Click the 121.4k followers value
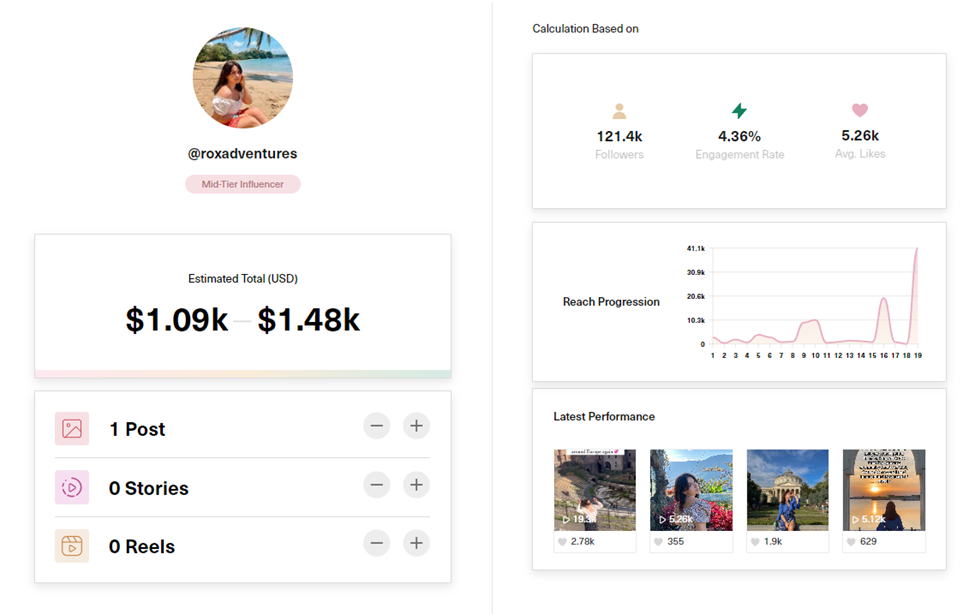The width and height of the screenshot is (975, 614). point(619,136)
